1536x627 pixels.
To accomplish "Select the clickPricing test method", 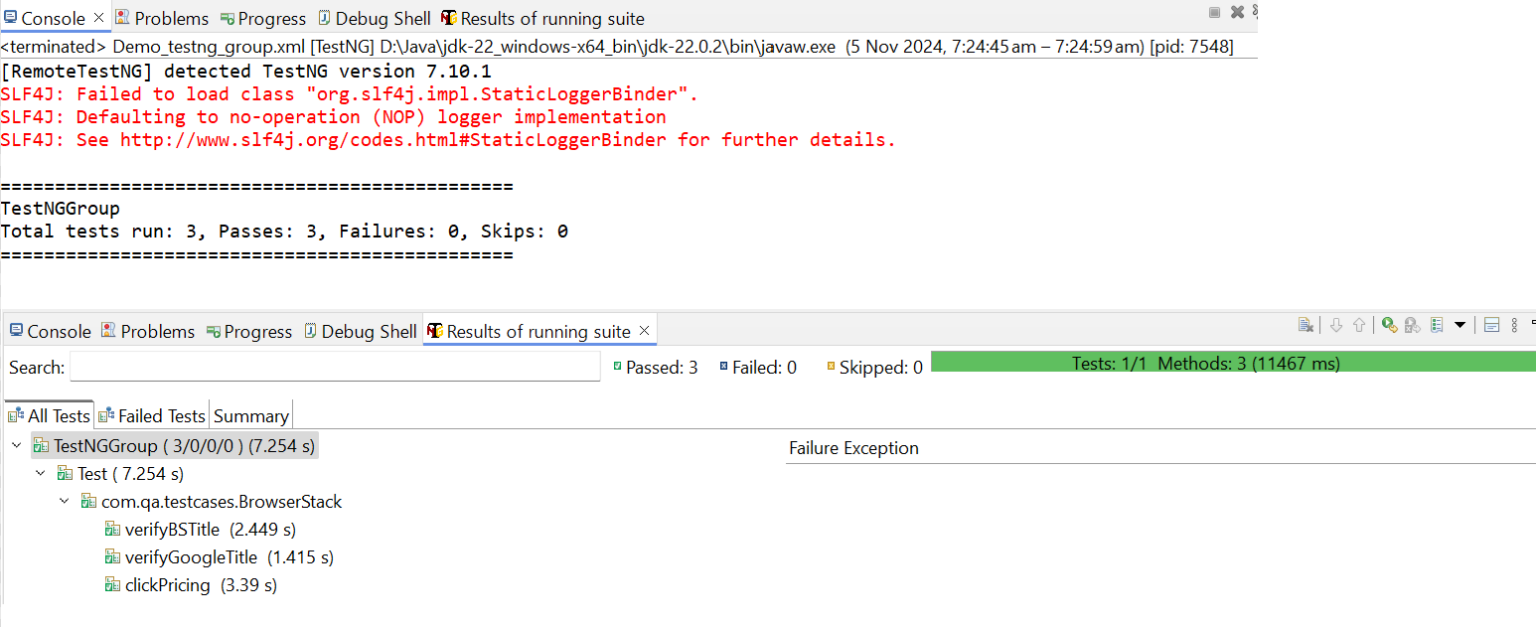I will pyautogui.click(x=167, y=585).
